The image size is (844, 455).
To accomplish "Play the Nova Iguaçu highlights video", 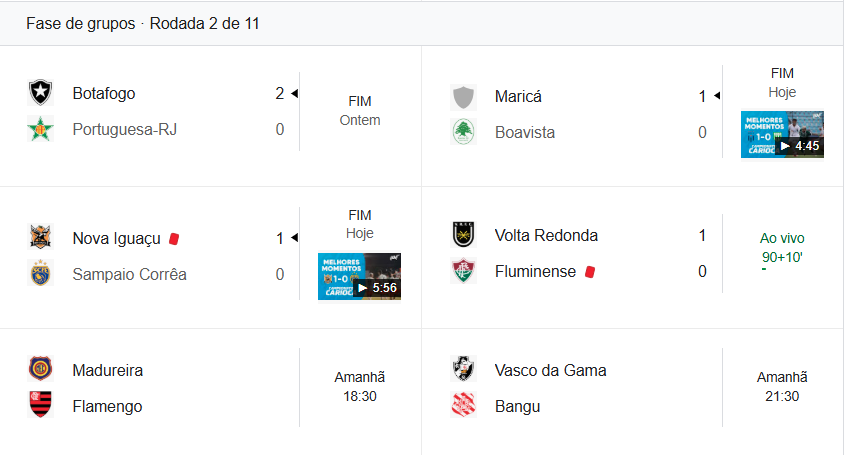I will click(359, 276).
